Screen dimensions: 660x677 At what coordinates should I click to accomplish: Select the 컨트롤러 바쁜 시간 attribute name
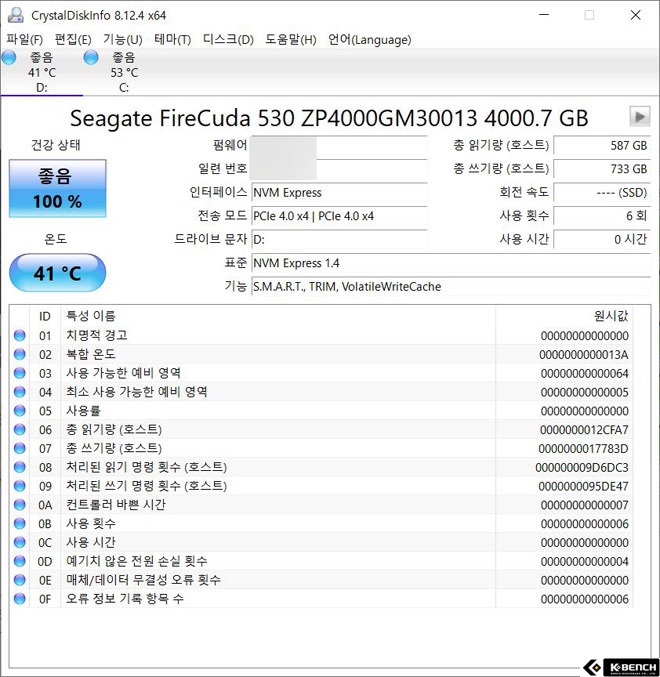pos(116,505)
